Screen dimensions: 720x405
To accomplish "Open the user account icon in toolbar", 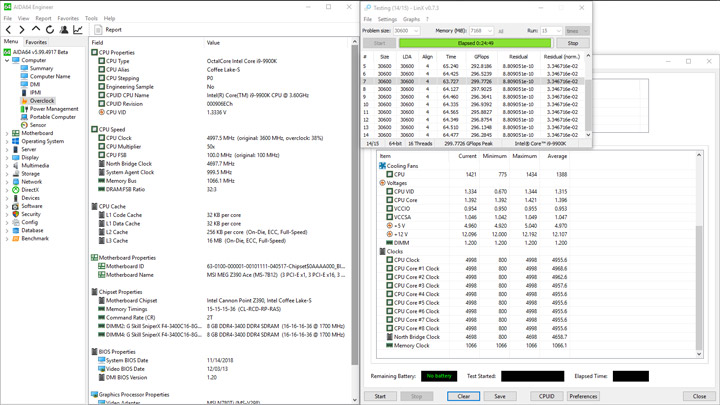I will pyautogui.click(x=64, y=30).
